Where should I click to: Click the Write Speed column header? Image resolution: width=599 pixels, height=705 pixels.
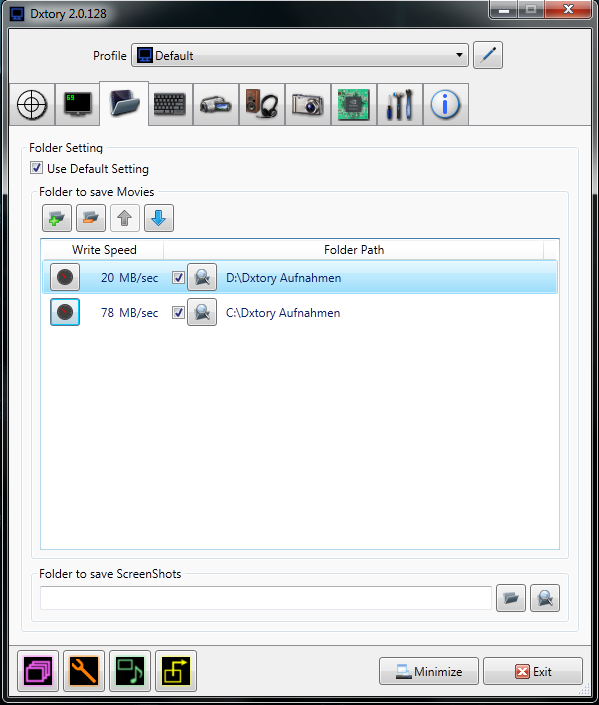103,250
